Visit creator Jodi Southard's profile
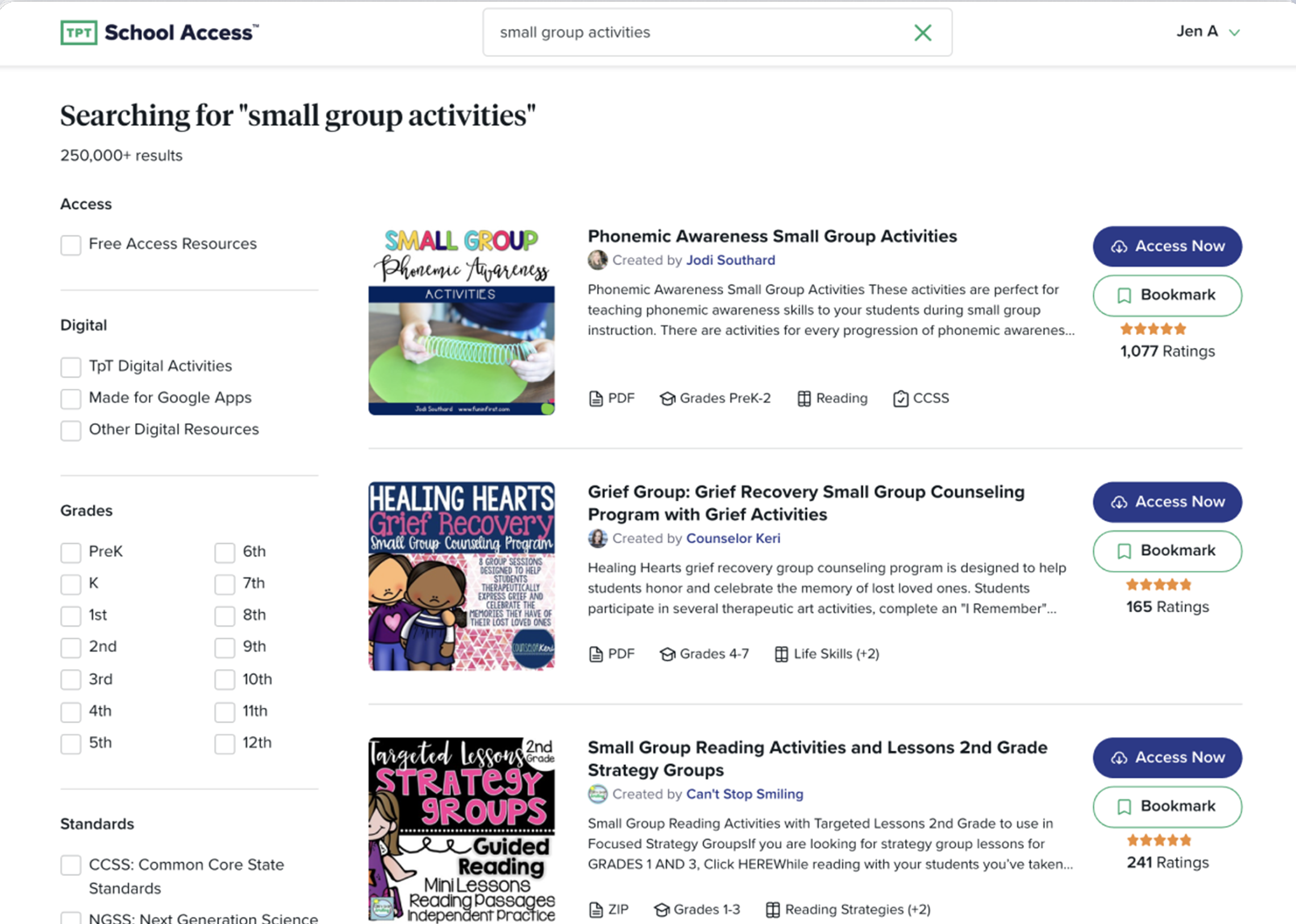 pyautogui.click(x=730, y=260)
